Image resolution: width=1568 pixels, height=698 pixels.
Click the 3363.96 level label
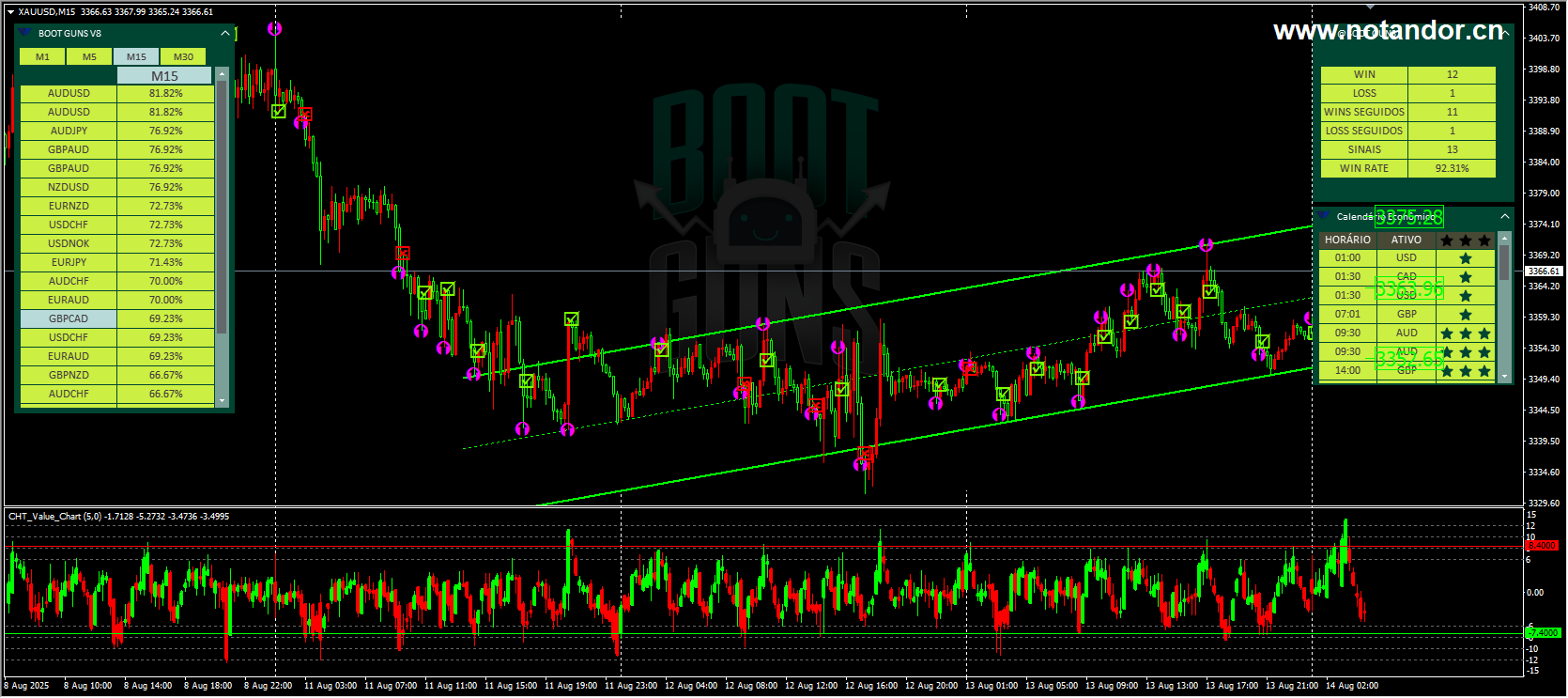[1408, 288]
